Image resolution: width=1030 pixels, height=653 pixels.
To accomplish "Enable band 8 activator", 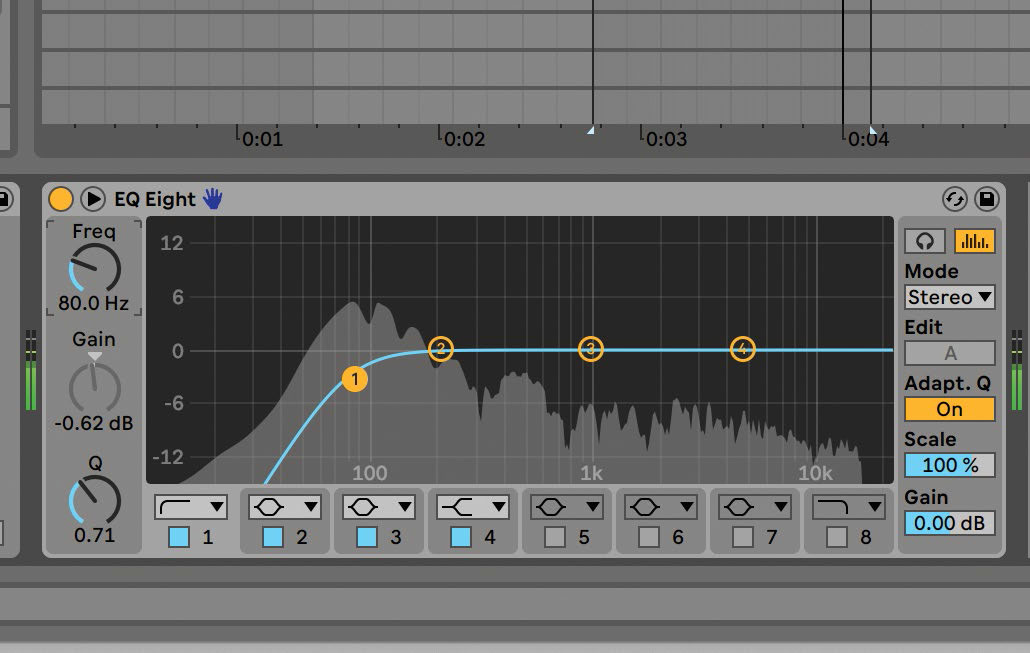I will [x=836, y=537].
